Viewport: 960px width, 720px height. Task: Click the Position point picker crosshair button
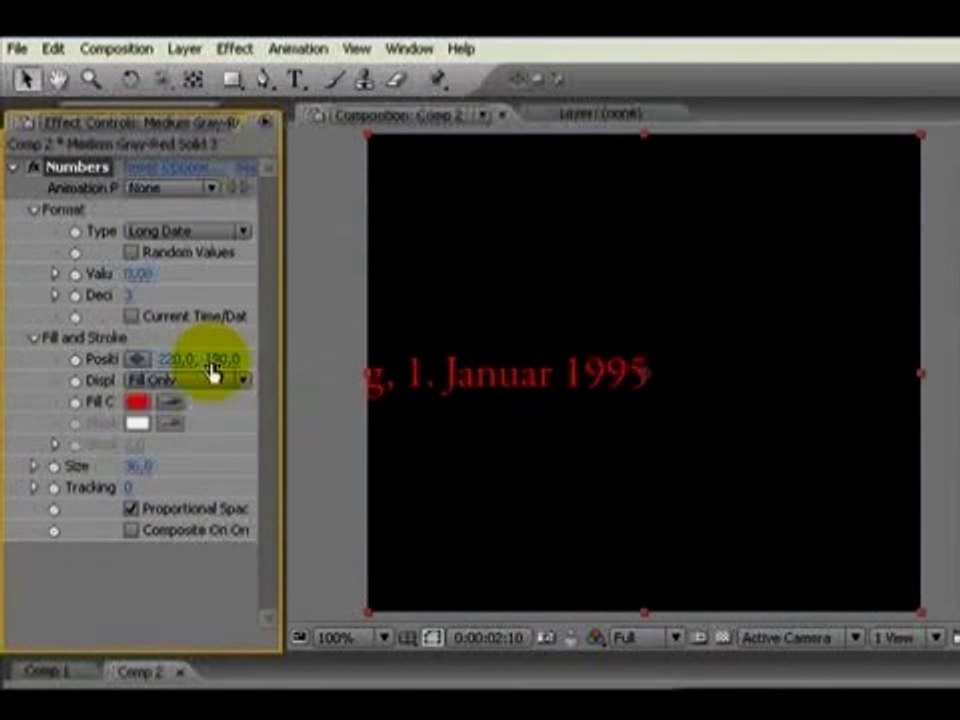(x=138, y=359)
